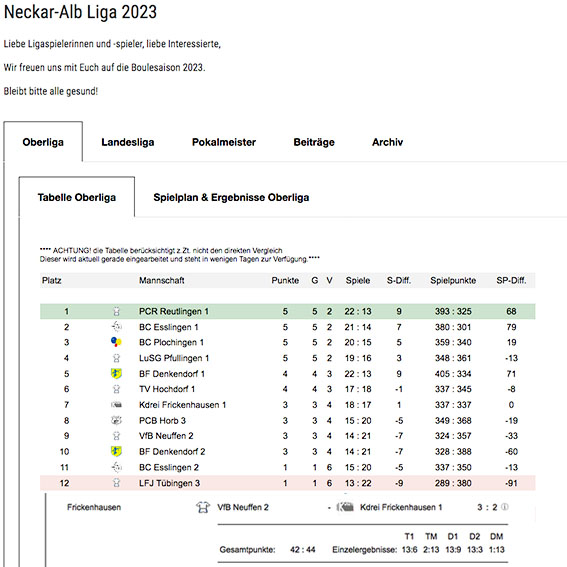Click the BC Plochingen 1 team name

click(x=171, y=342)
